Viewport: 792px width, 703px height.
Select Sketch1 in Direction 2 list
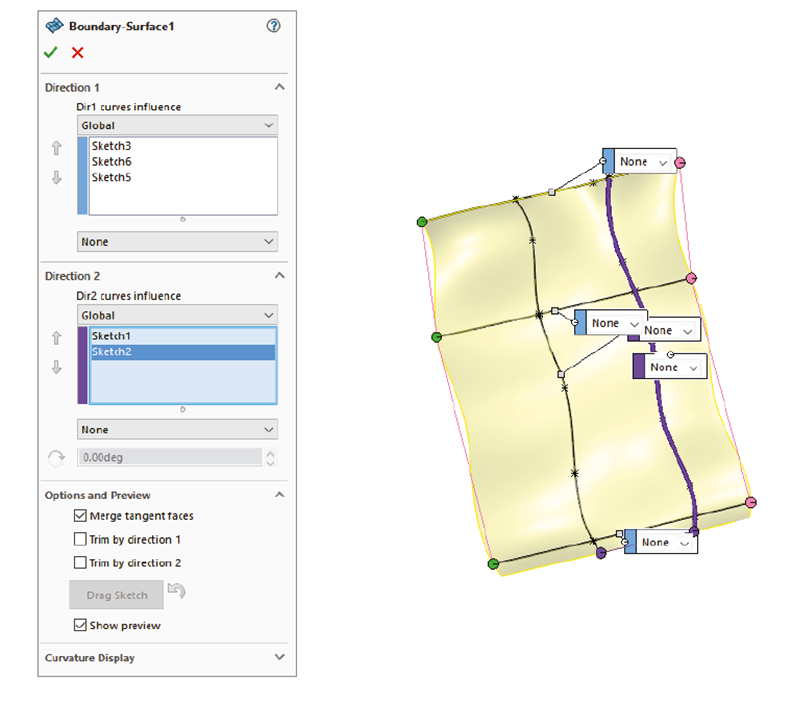click(183, 336)
